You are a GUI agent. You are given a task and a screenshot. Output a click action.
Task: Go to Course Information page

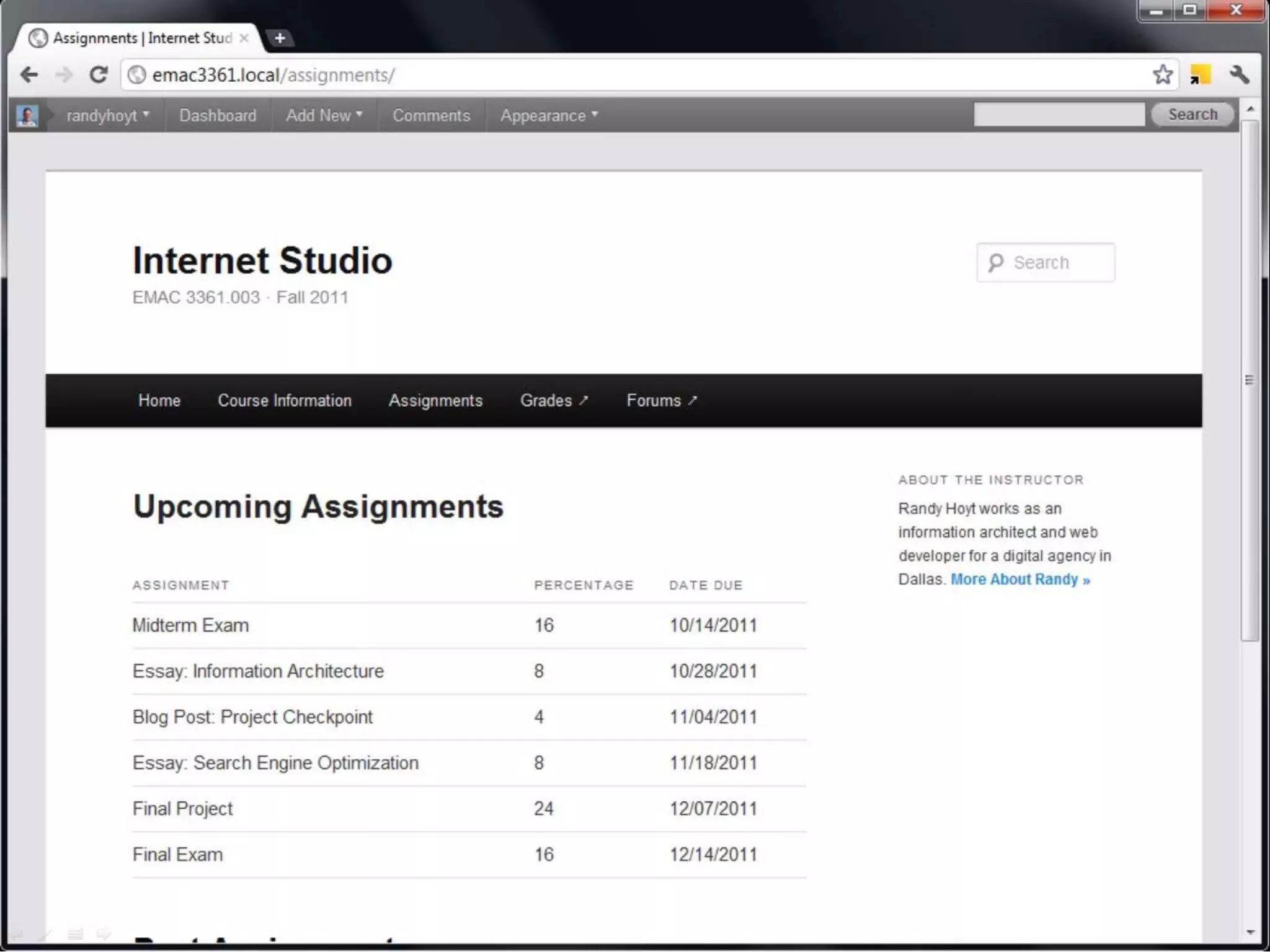285,400
